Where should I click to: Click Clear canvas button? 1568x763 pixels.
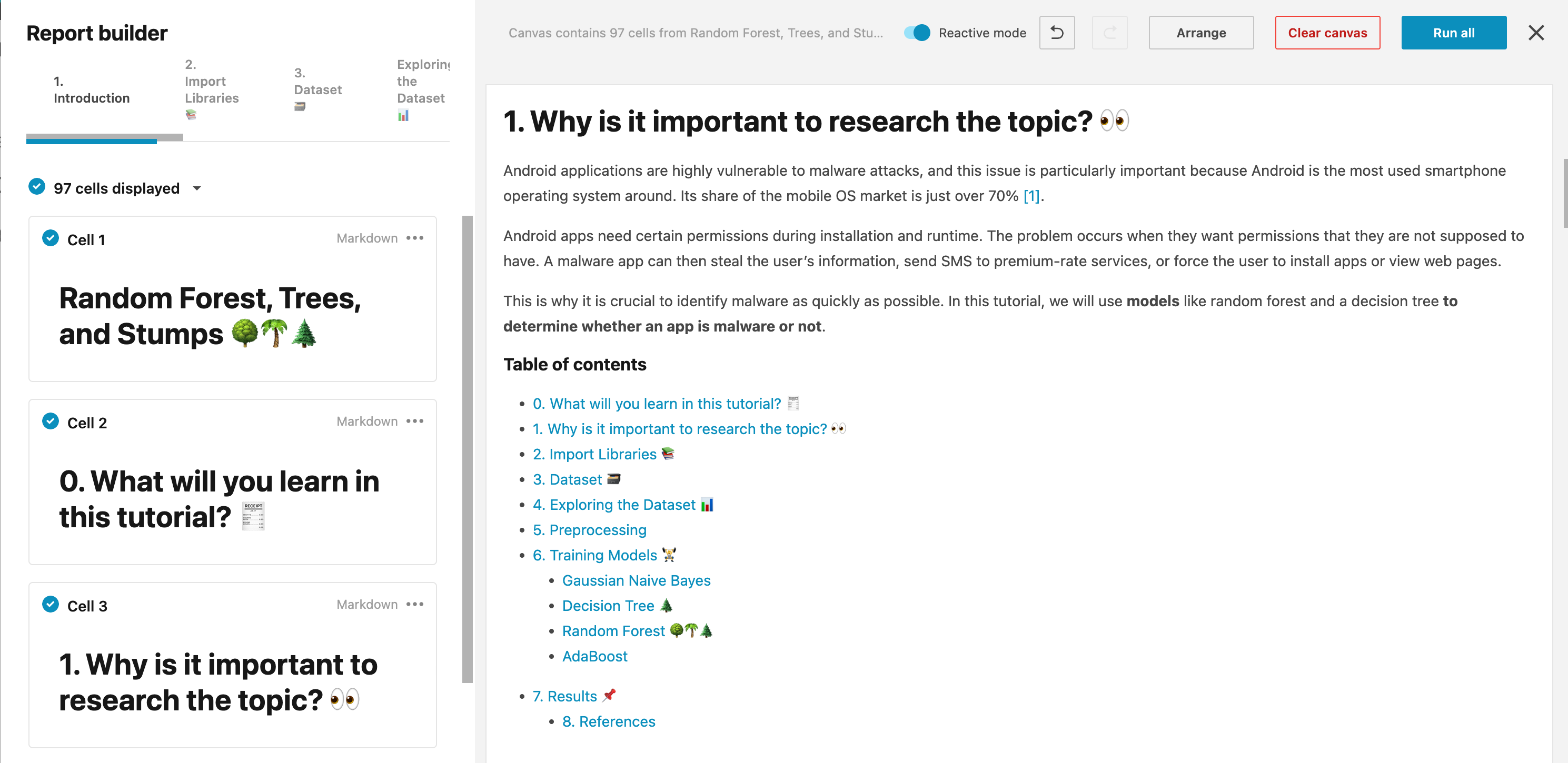coord(1327,32)
